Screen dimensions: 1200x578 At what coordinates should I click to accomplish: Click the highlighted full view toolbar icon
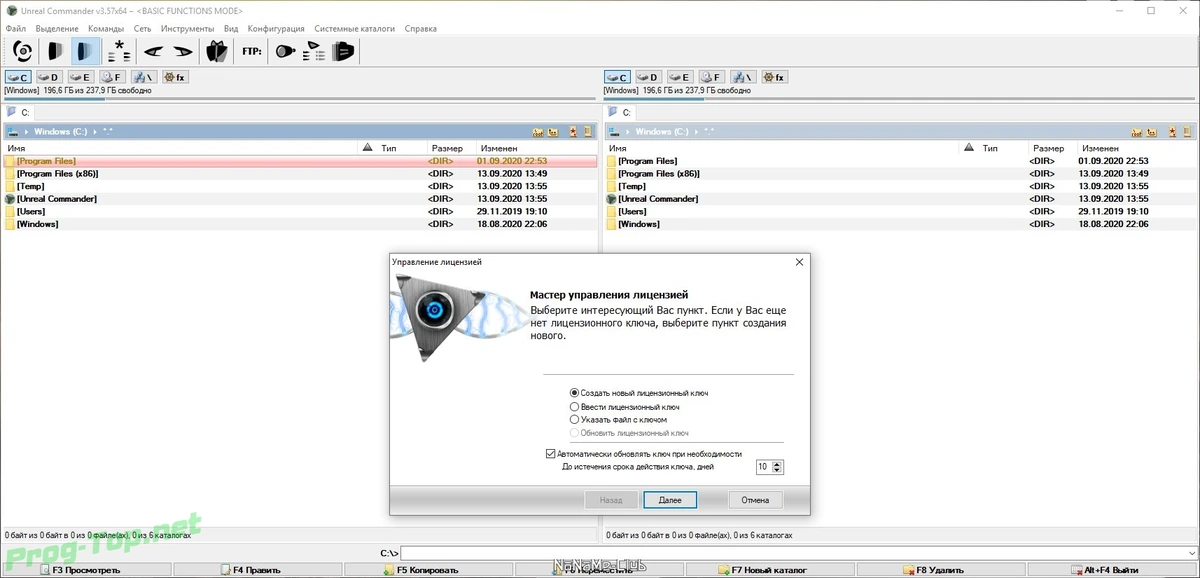86,51
